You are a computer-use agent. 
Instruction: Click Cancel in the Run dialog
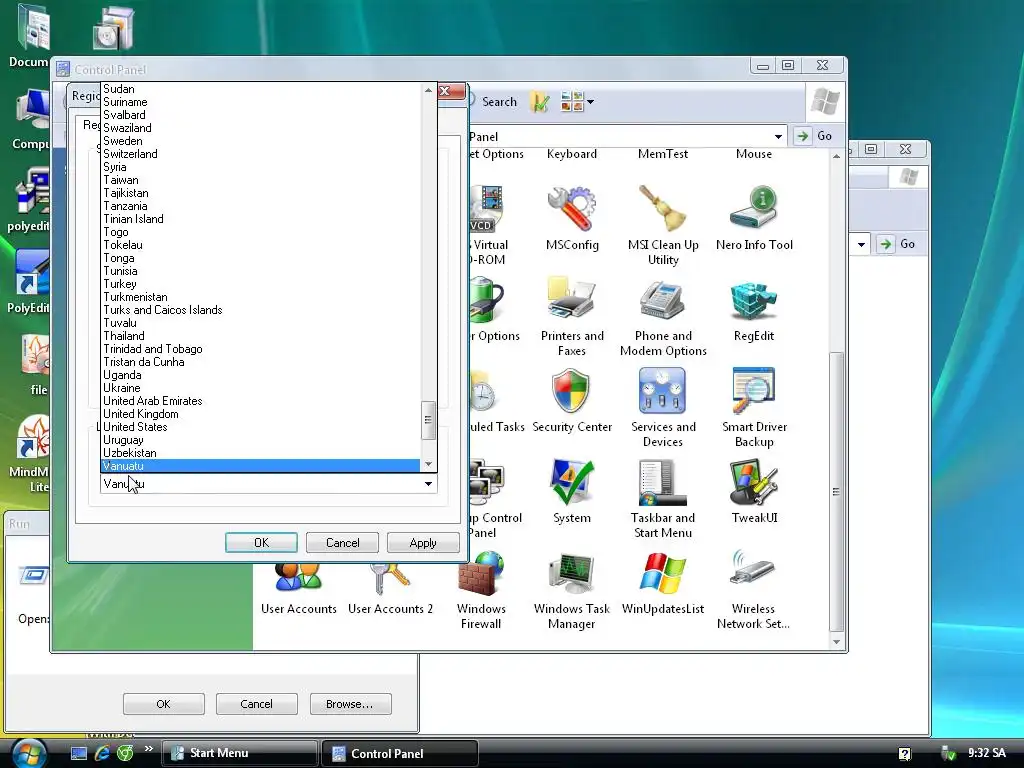(257, 704)
